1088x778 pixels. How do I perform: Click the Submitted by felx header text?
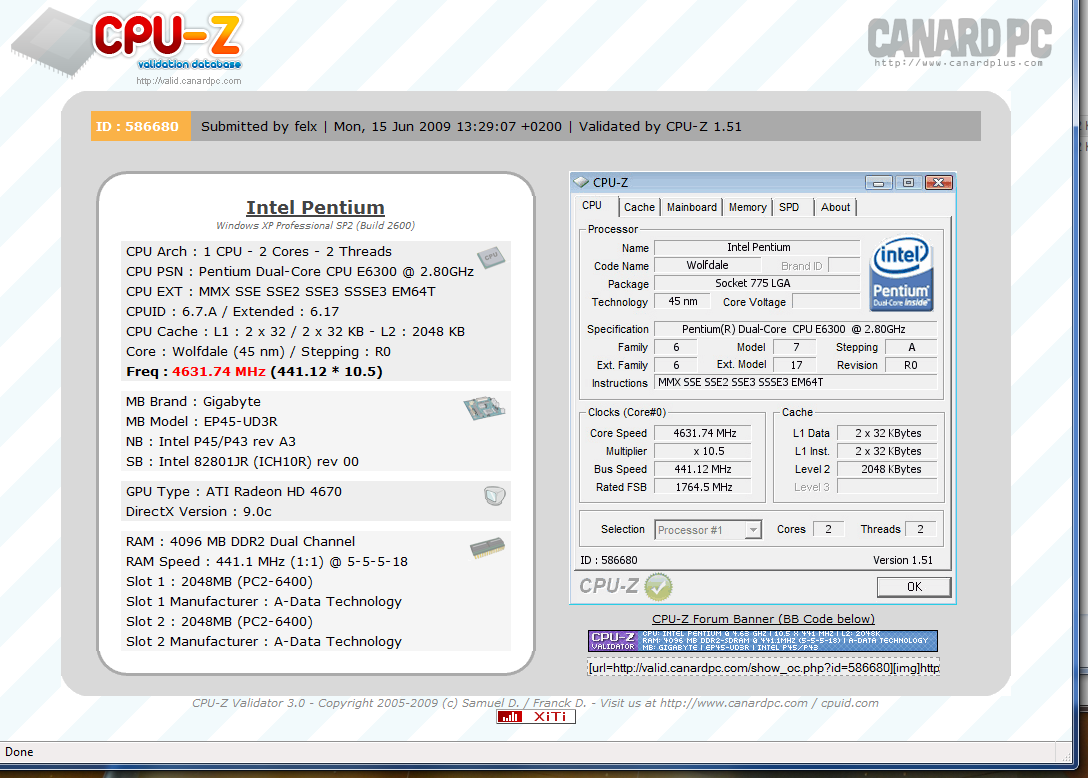tap(259, 126)
